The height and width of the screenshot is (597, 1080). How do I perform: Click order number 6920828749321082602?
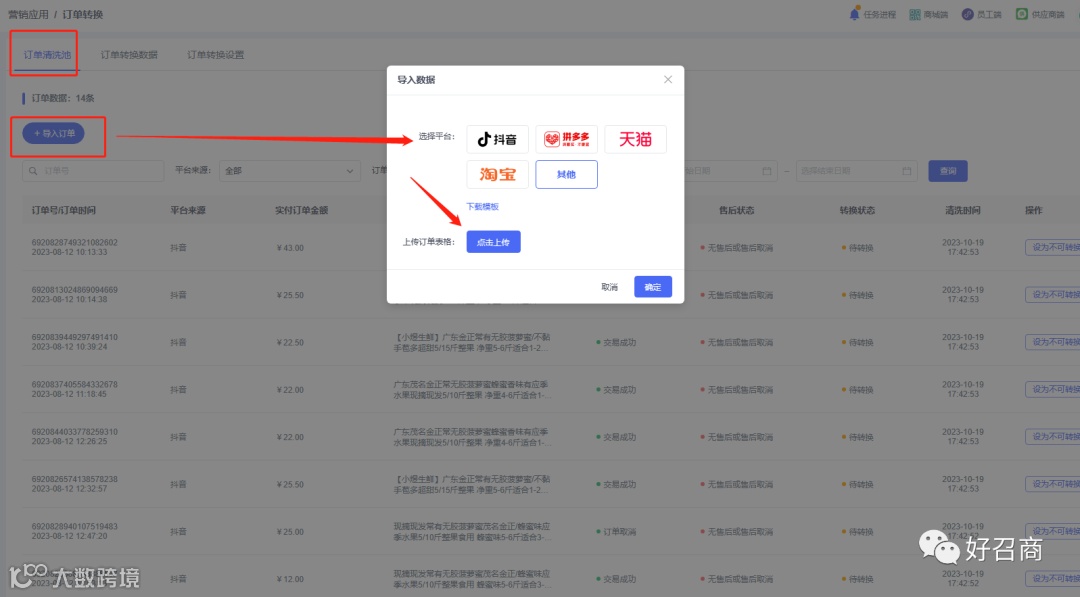coord(74,242)
